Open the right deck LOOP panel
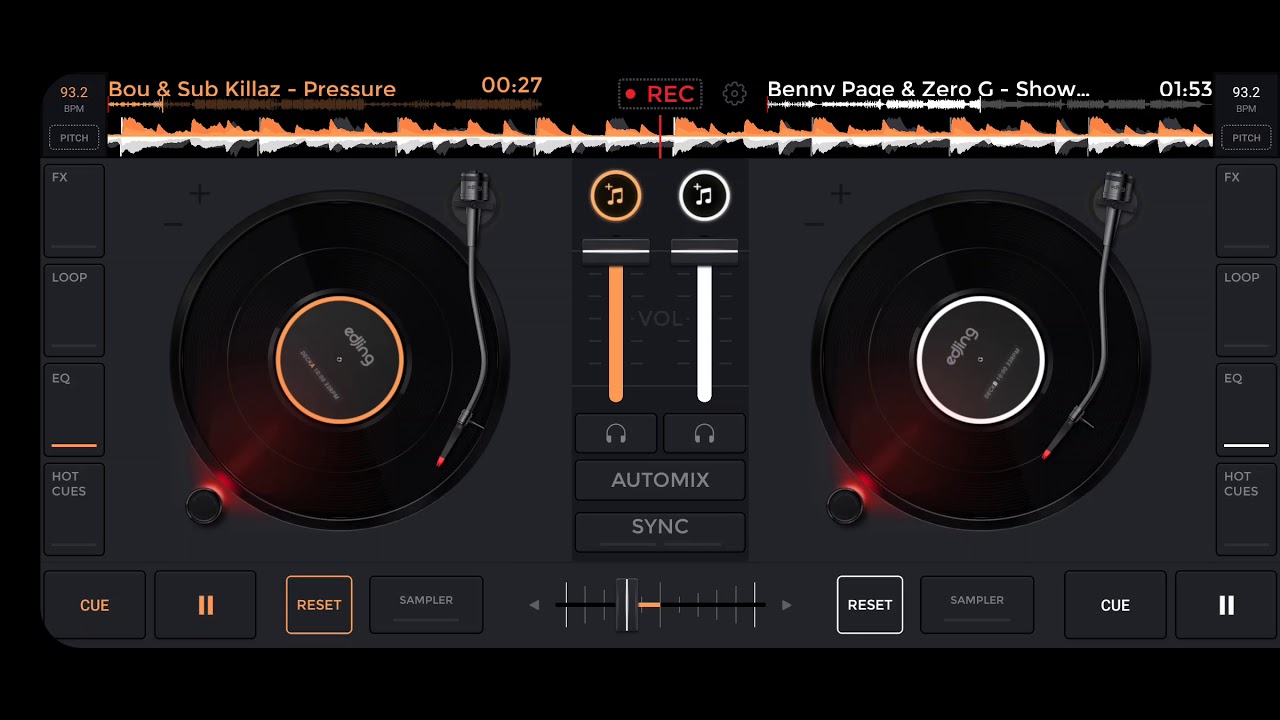The width and height of the screenshot is (1280, 720). click(x=1246, y=311)
